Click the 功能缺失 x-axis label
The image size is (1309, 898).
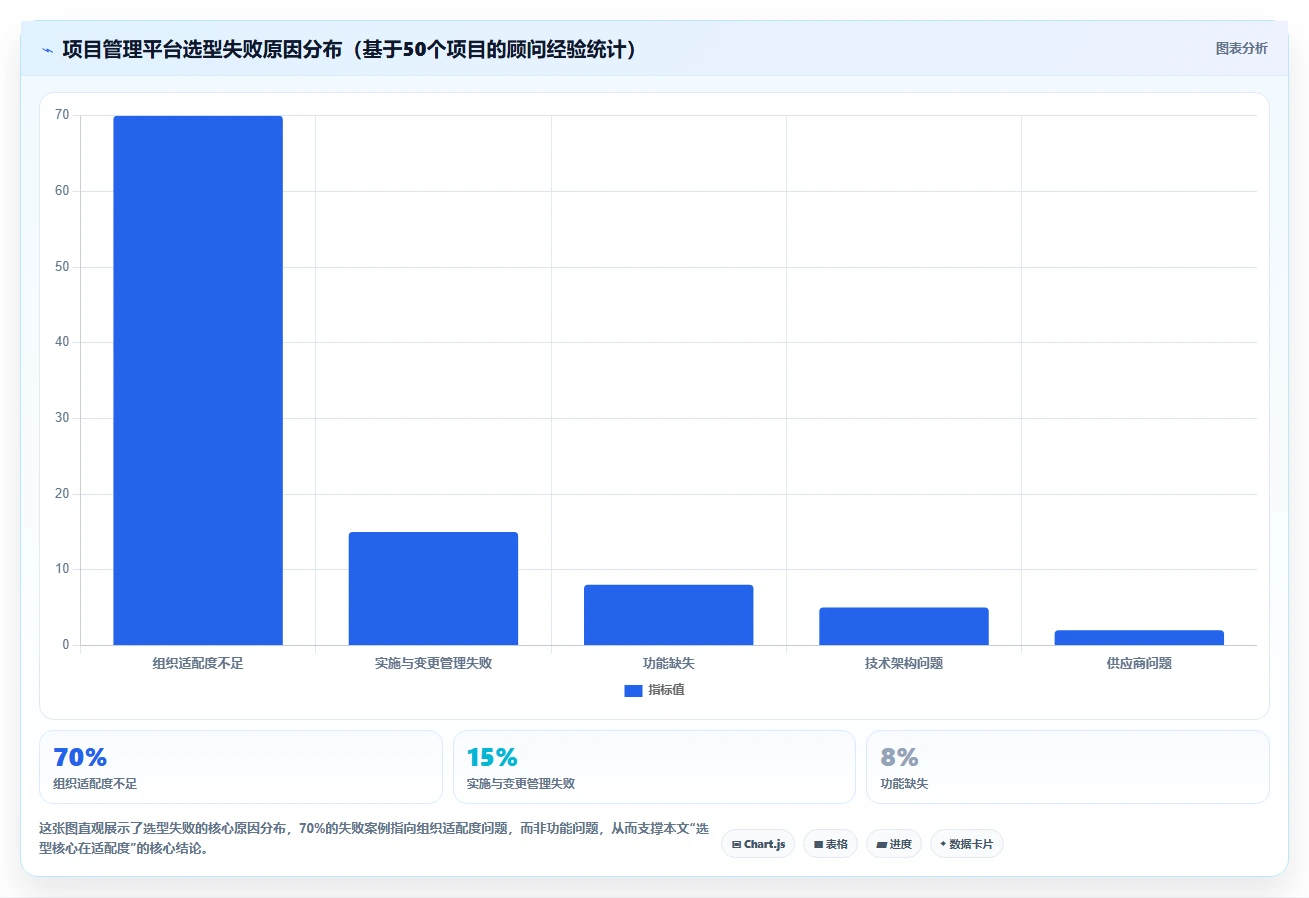668,664
